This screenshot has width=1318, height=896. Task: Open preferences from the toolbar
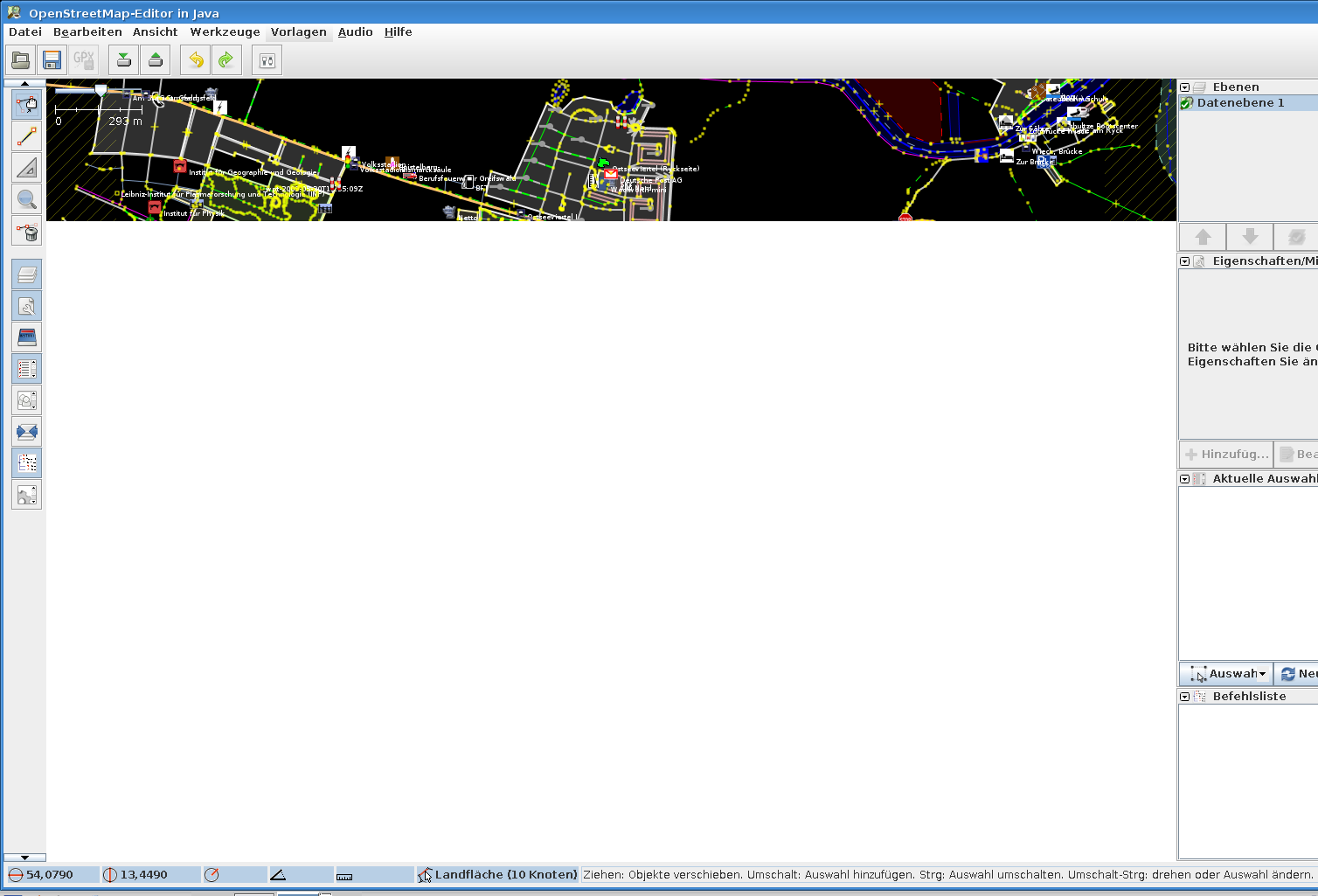tap(267, 60)
